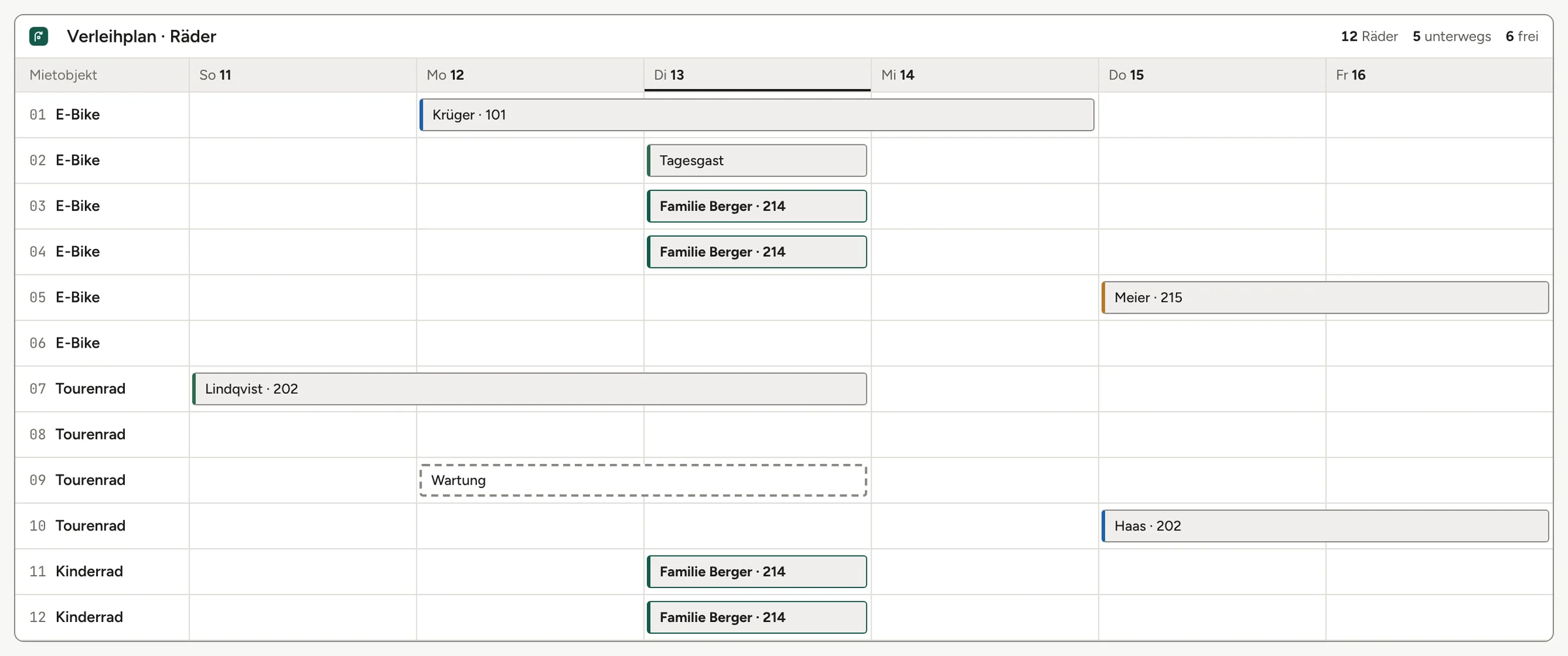
Task: Click the "6 frei" counter
Action: pyautogui.click(x=1522, y=37)
